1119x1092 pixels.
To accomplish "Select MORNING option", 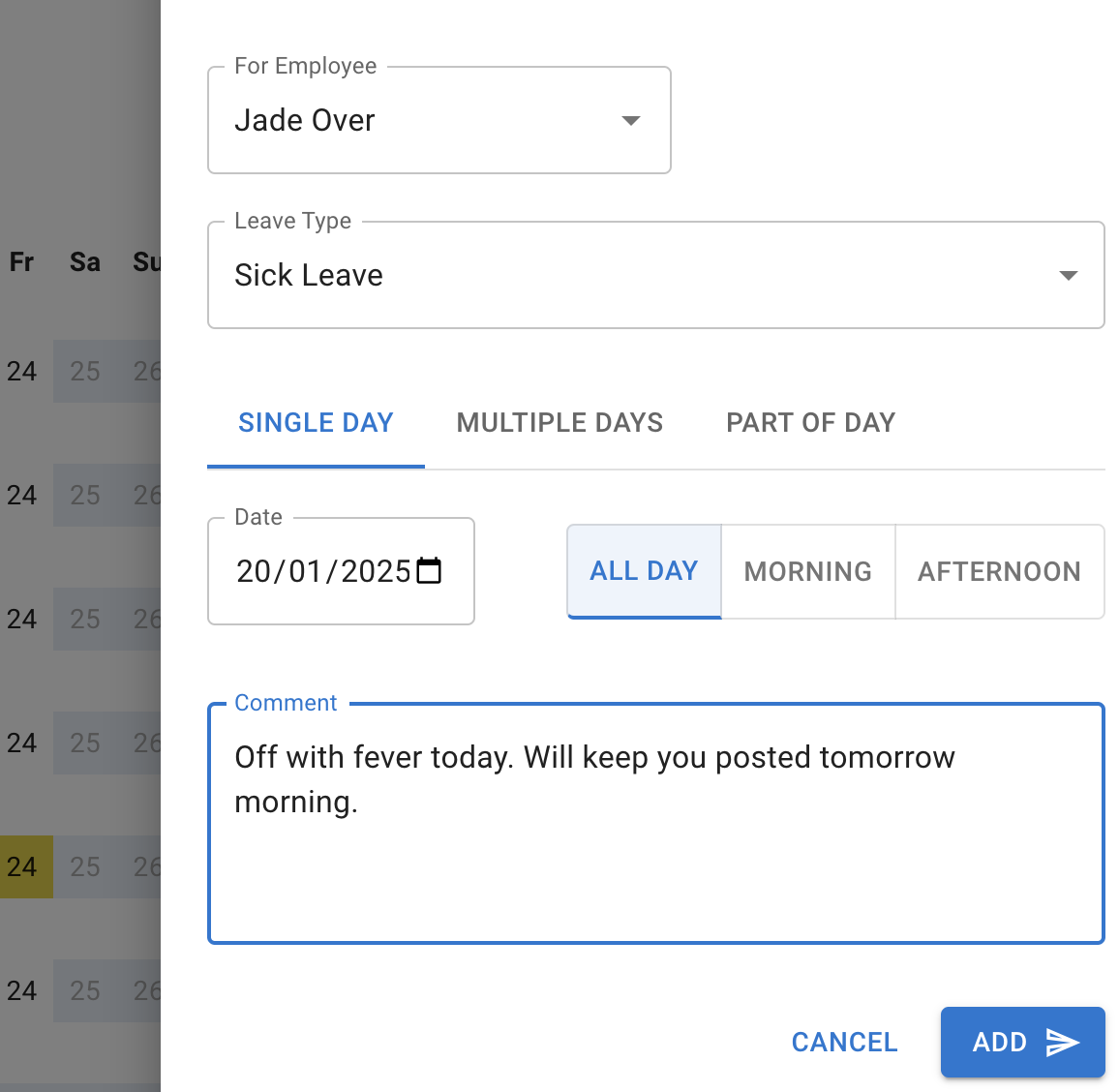I will point(807,571).
